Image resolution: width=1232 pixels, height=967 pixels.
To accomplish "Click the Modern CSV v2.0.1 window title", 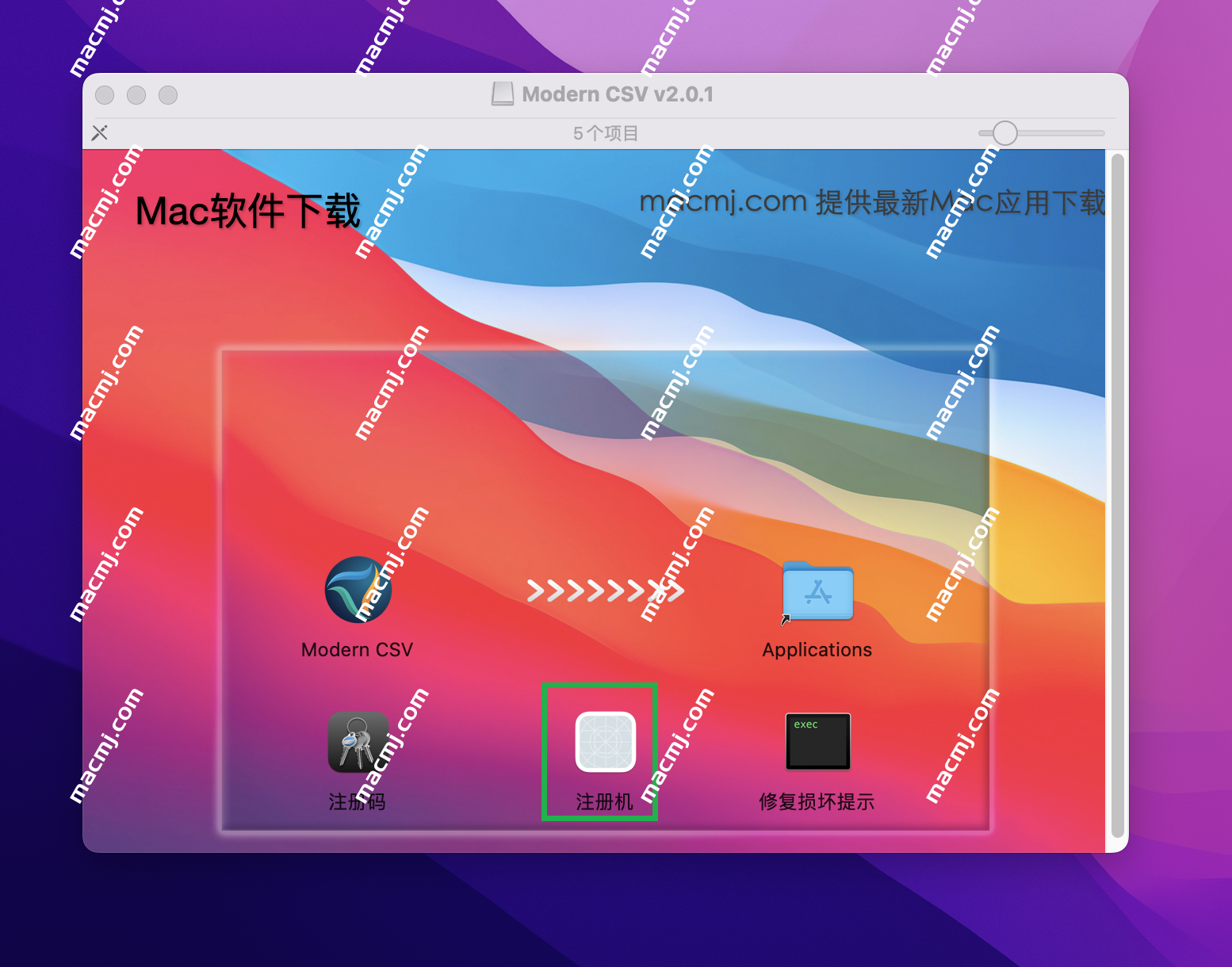I will coord(618,94).
